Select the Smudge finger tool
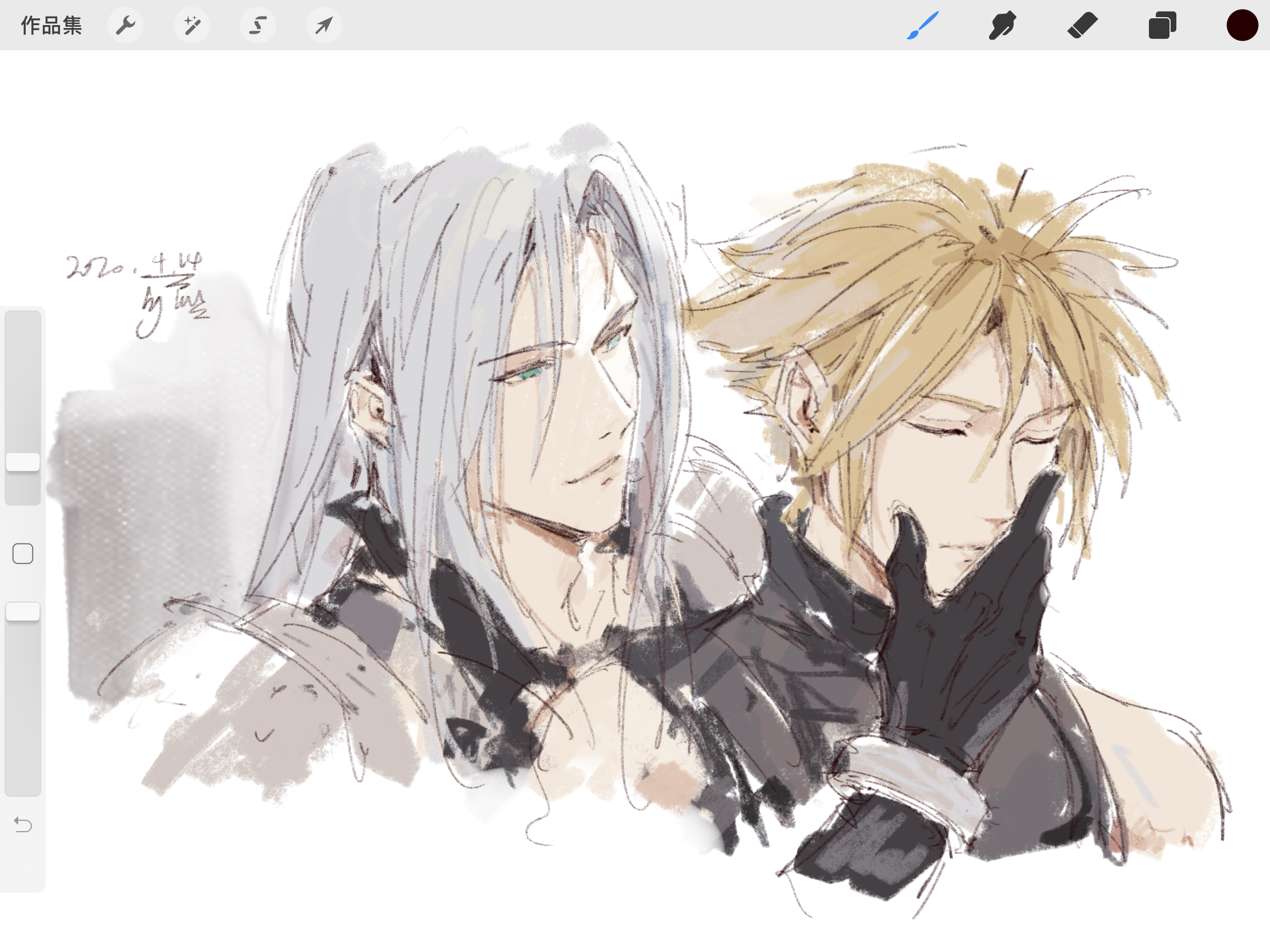The height and width of the screenshot is (952, 1270). pos(1002,25)
